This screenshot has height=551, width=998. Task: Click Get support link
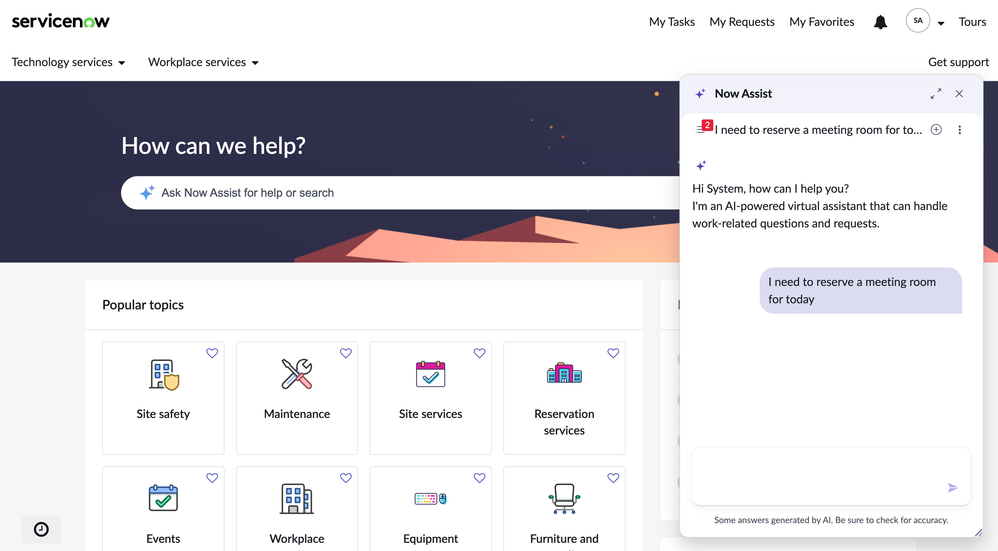tap(958, 62)
